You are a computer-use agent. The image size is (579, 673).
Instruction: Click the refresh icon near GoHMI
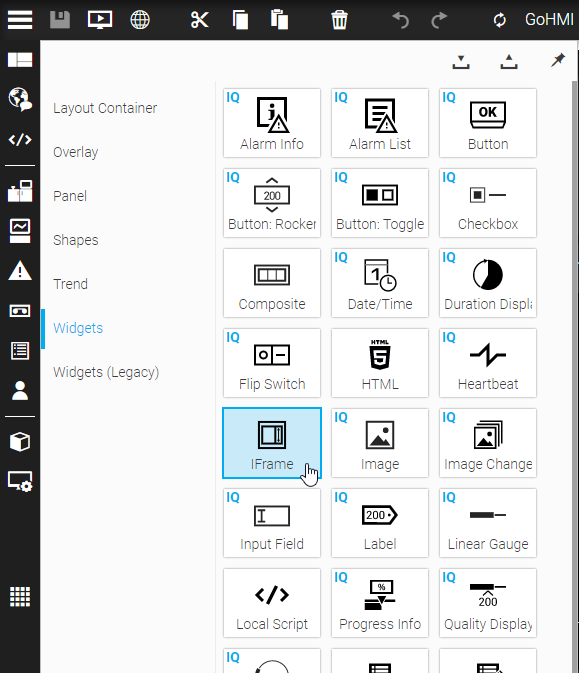point(500,20)
